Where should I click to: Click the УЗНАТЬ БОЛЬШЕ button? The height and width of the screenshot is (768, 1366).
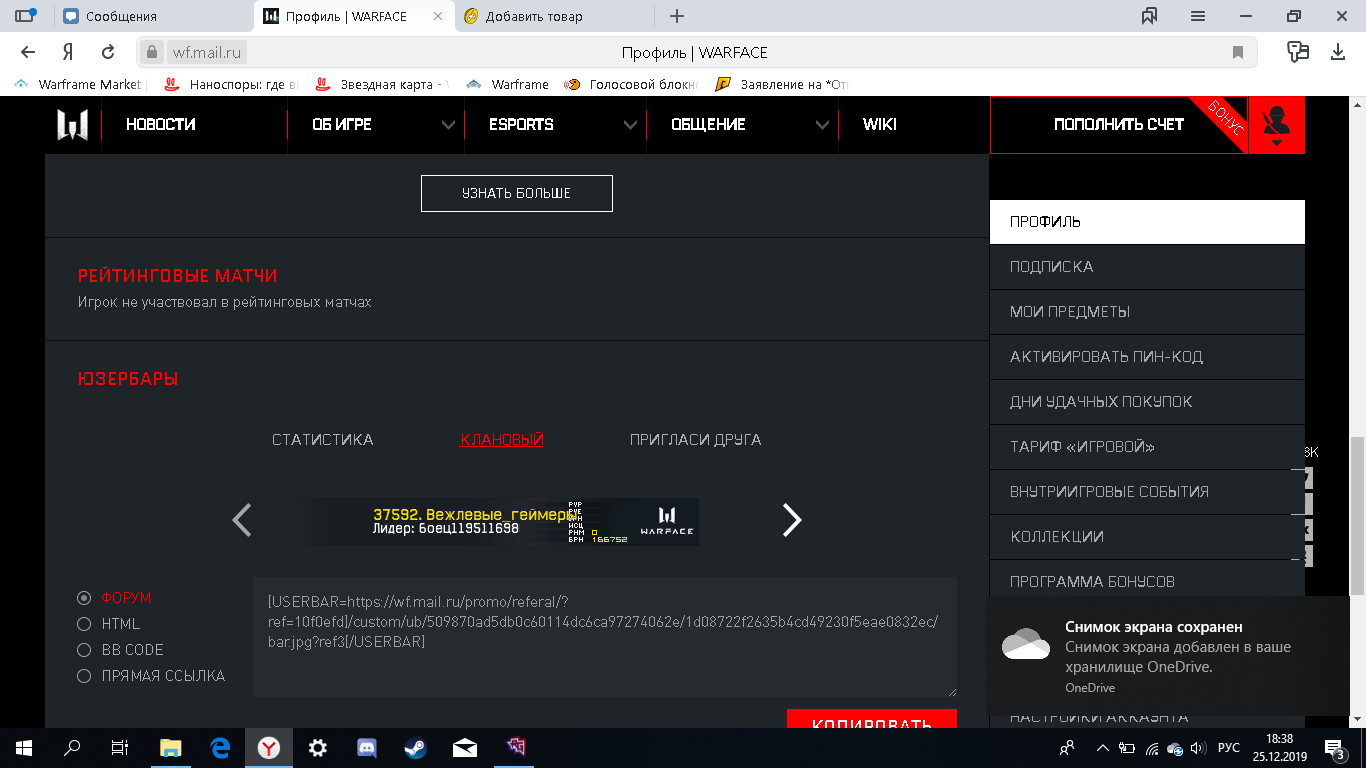tap(517, 193)
